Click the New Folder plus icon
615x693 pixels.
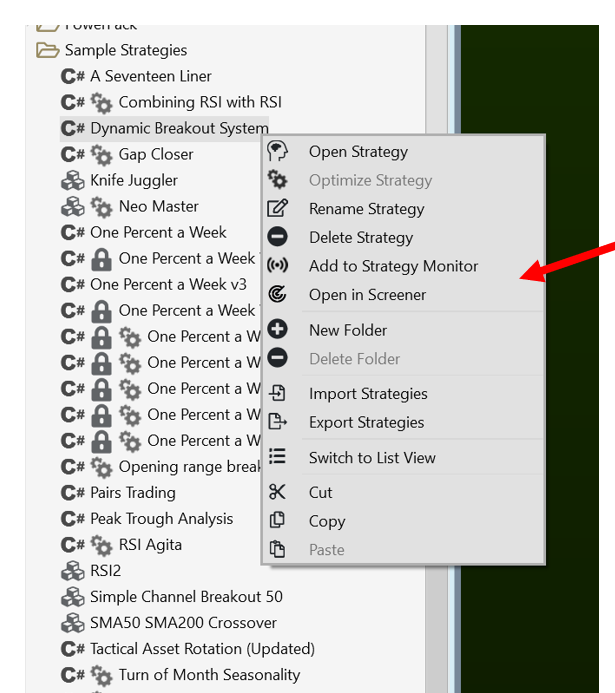click(278, 330)
